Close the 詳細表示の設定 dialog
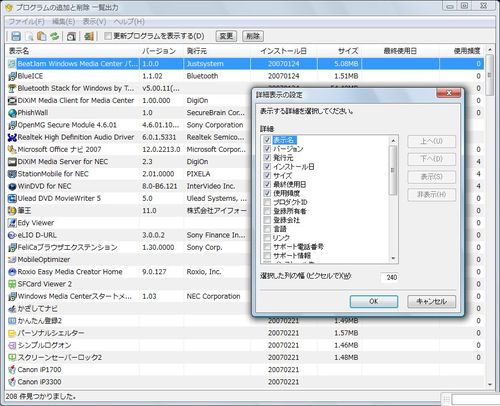This screenshot has width=500, height=406. (x=449, y=93)
